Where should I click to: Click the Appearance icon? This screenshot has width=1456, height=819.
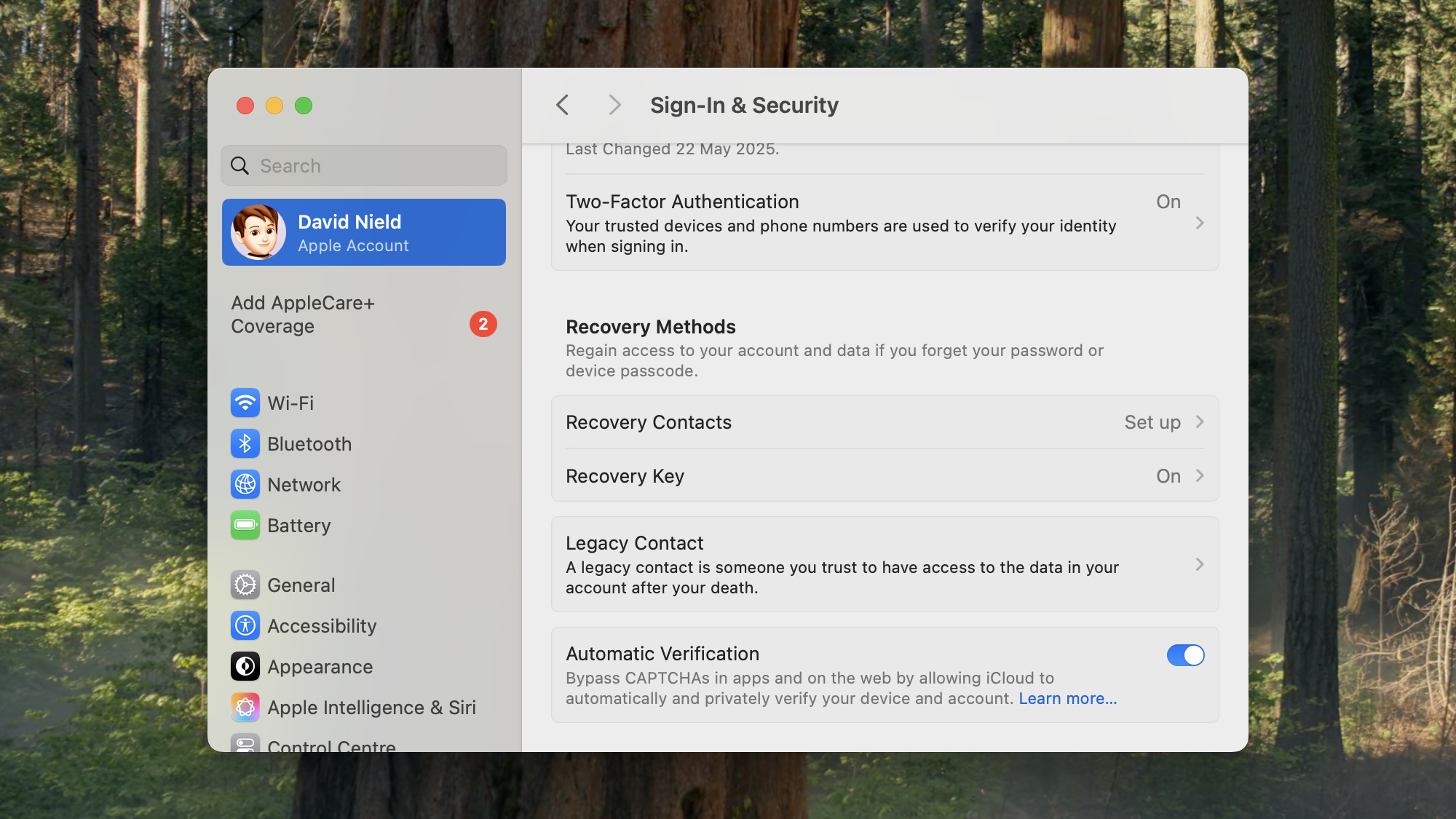[245, 666]
